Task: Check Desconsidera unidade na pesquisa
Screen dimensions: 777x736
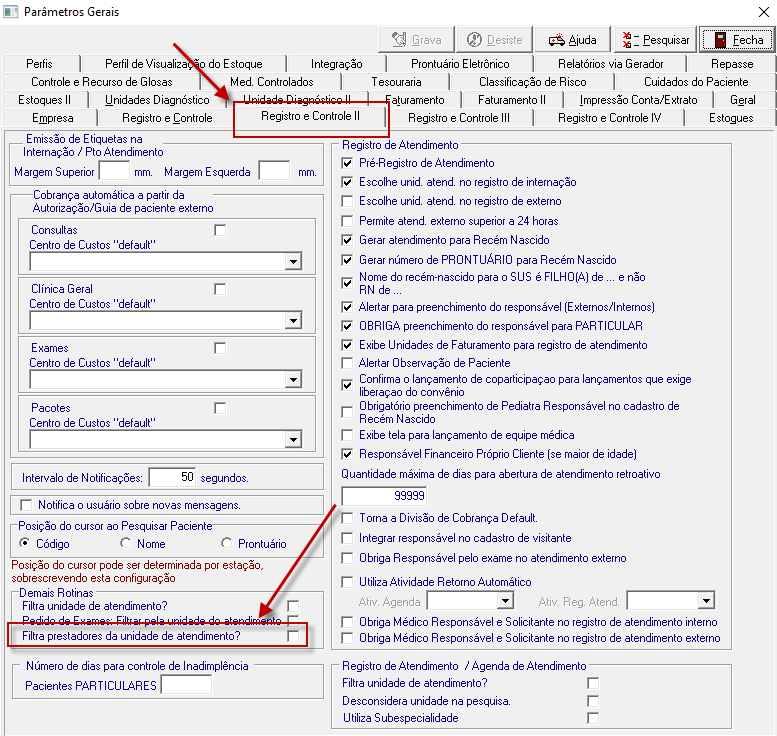Action: point(593,701)
